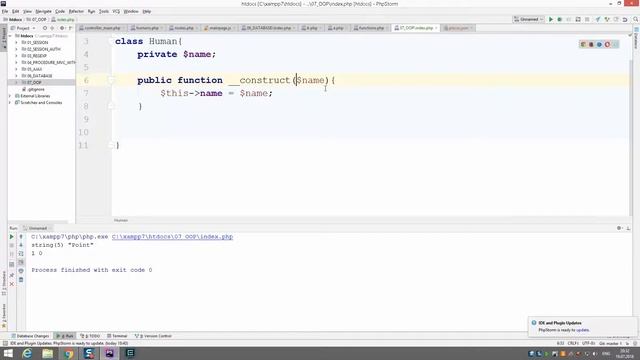The height and width of the screenshot is (360, 640).
Task: Clear run output with the trash icon
Action: (x=21, y=280)
